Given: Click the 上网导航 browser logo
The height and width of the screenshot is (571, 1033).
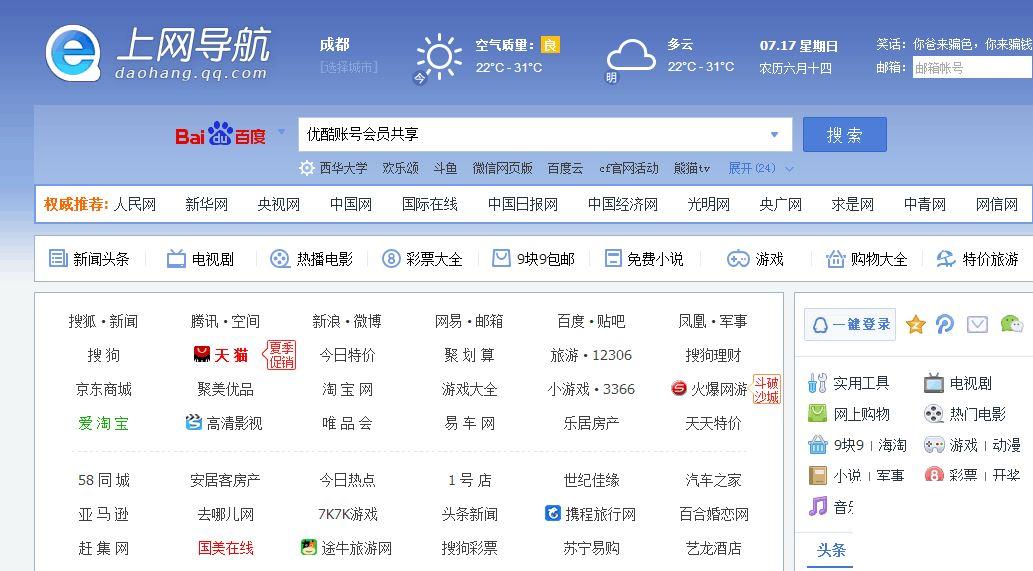Looking at the screenshot, I should [72, 52].
